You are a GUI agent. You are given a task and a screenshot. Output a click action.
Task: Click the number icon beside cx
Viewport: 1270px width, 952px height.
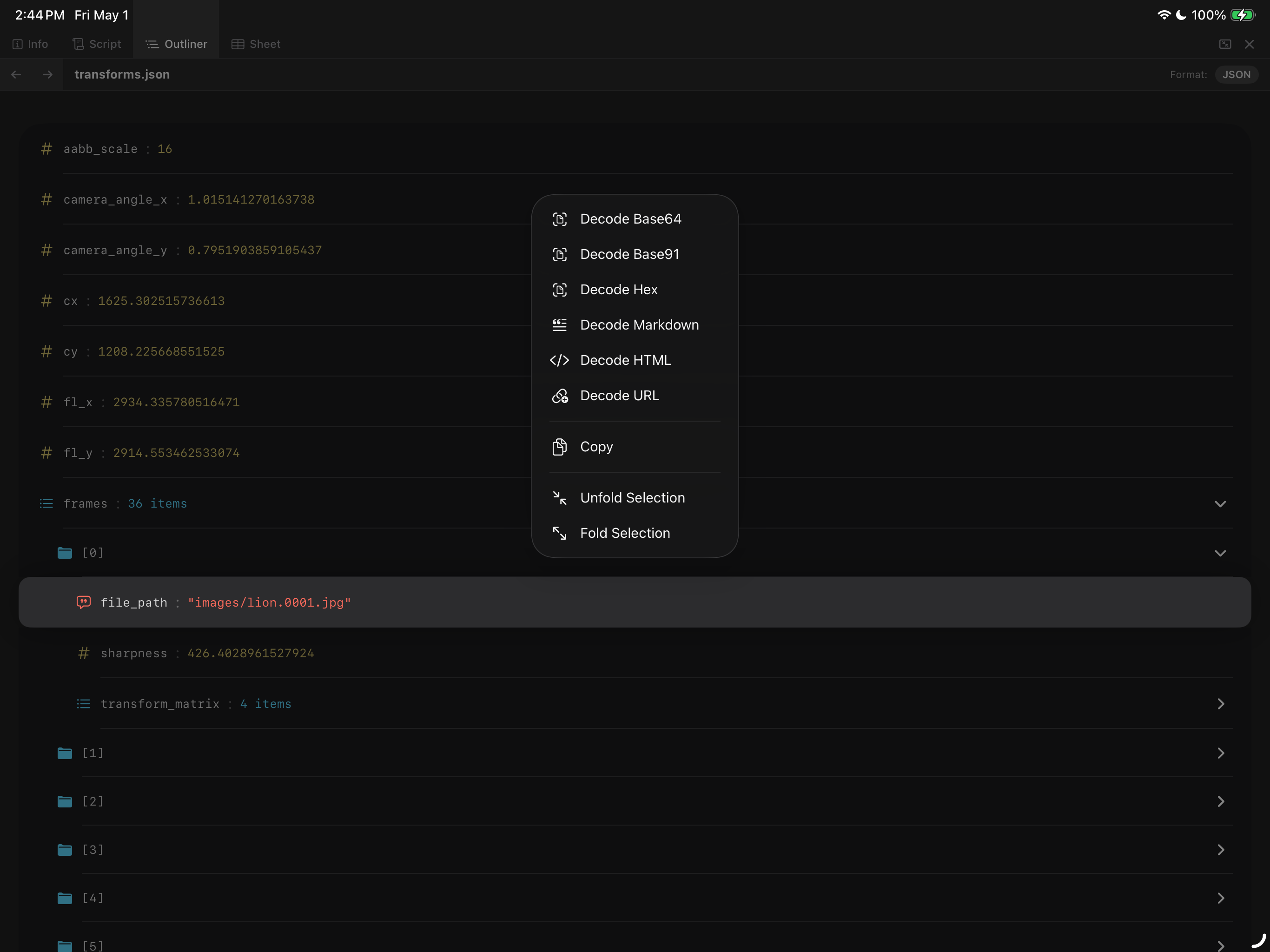click(x=46, y=301)
